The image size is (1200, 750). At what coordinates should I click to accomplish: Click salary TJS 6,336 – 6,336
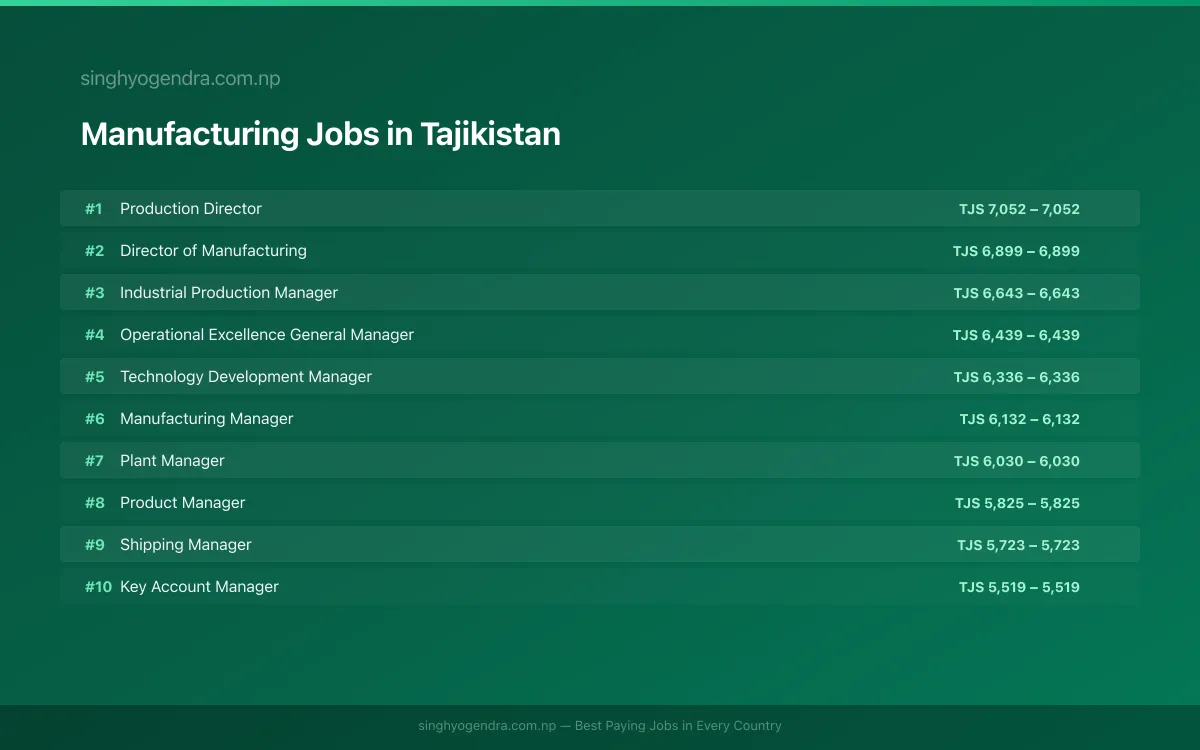tap(1016, 377)
